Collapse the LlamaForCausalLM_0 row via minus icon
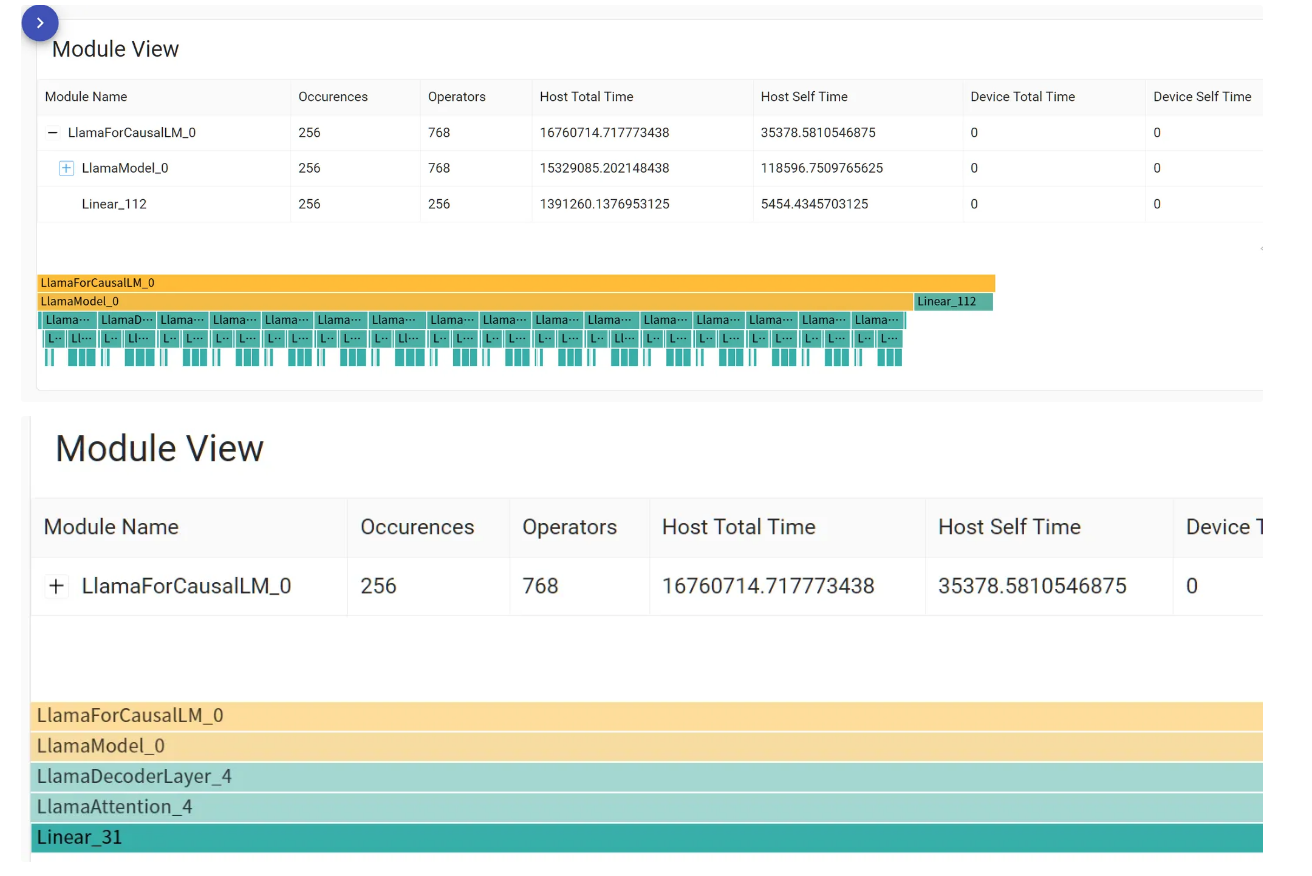 click(52, 133)
